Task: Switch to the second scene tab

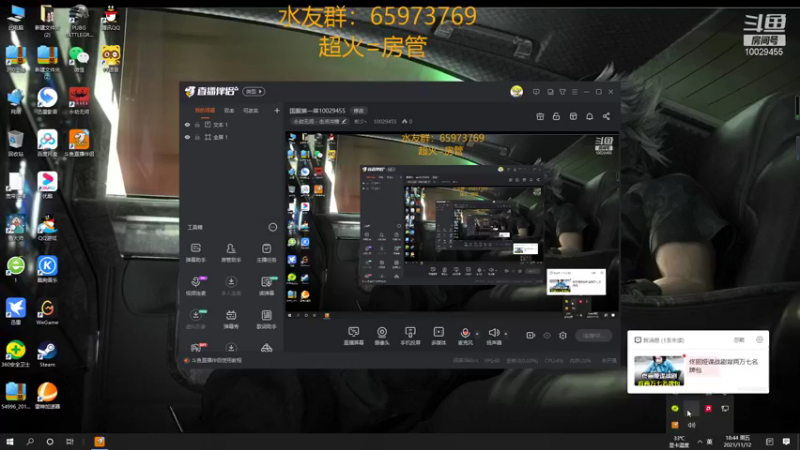Action: coord(229,110)
